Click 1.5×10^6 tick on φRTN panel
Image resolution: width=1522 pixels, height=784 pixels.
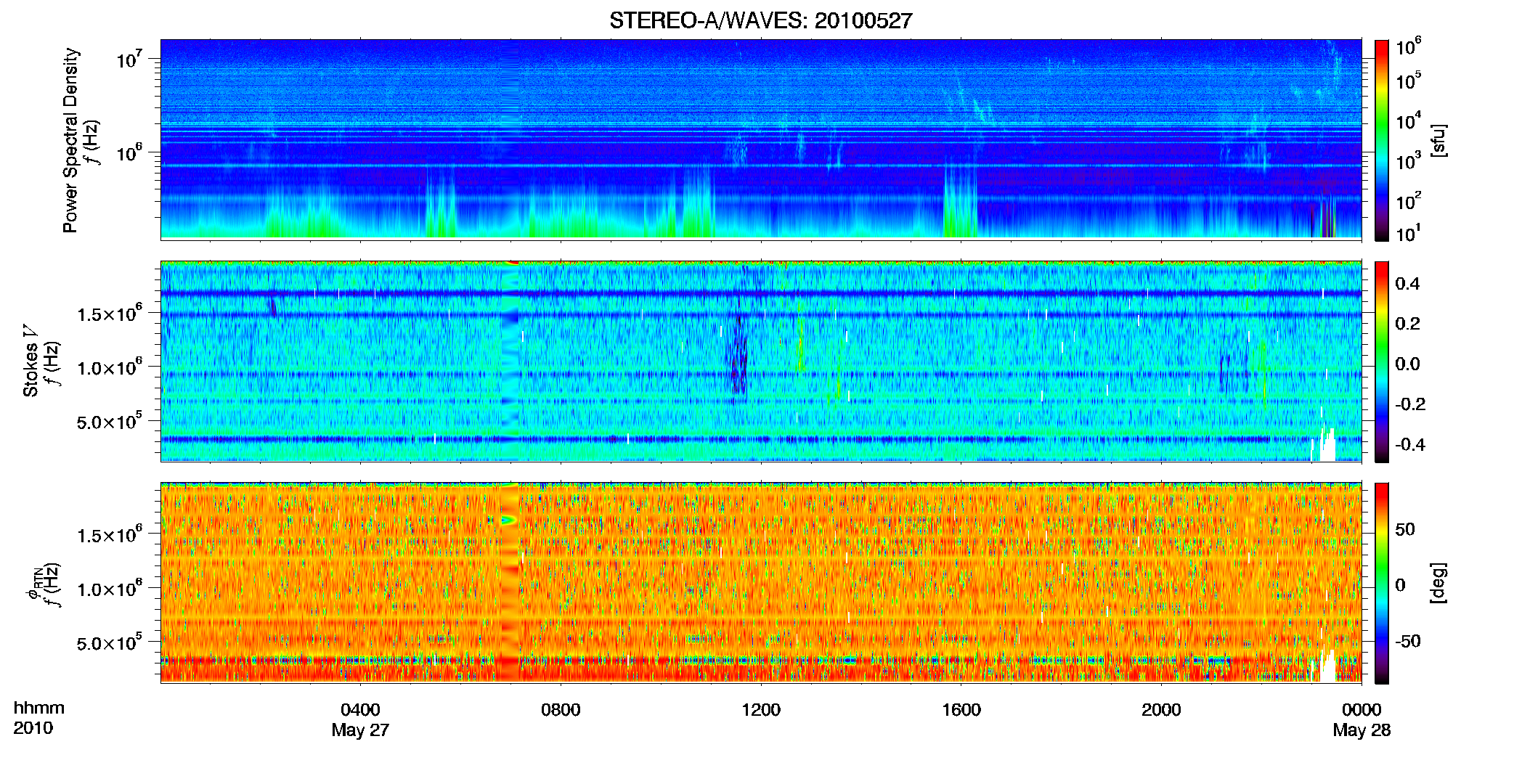click(110, 535)
